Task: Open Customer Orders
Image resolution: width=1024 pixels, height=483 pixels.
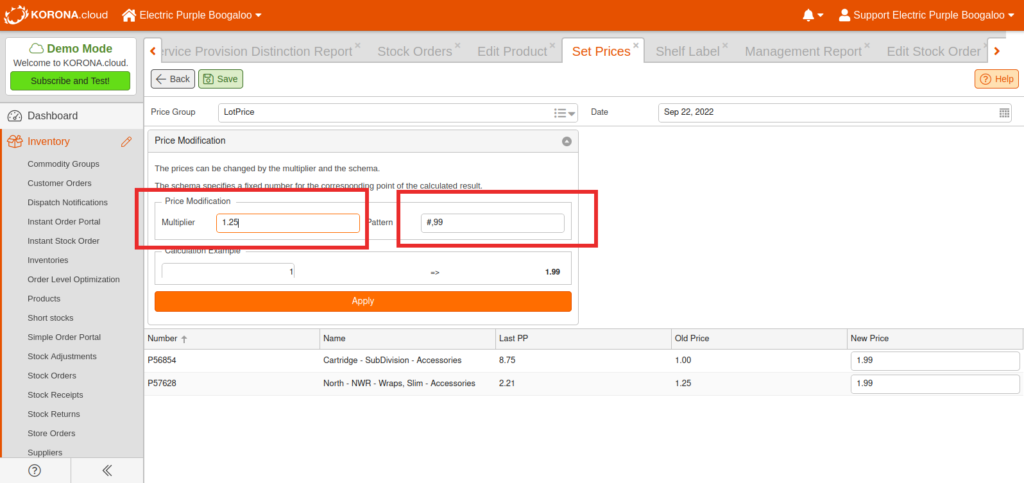Action: pyautogui.click(x=59, y=183)
